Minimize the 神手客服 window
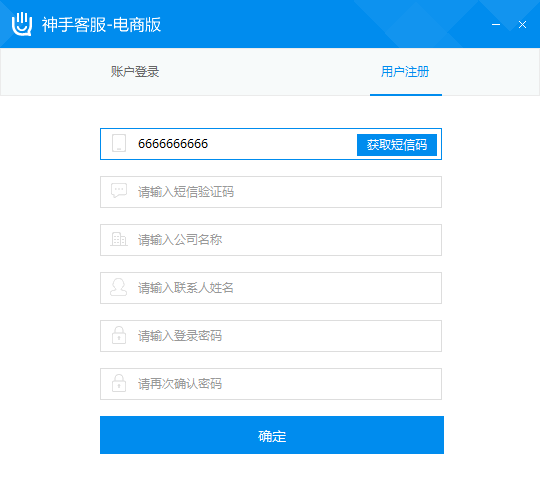Screen dimensions: 540x501 point(496,24)
